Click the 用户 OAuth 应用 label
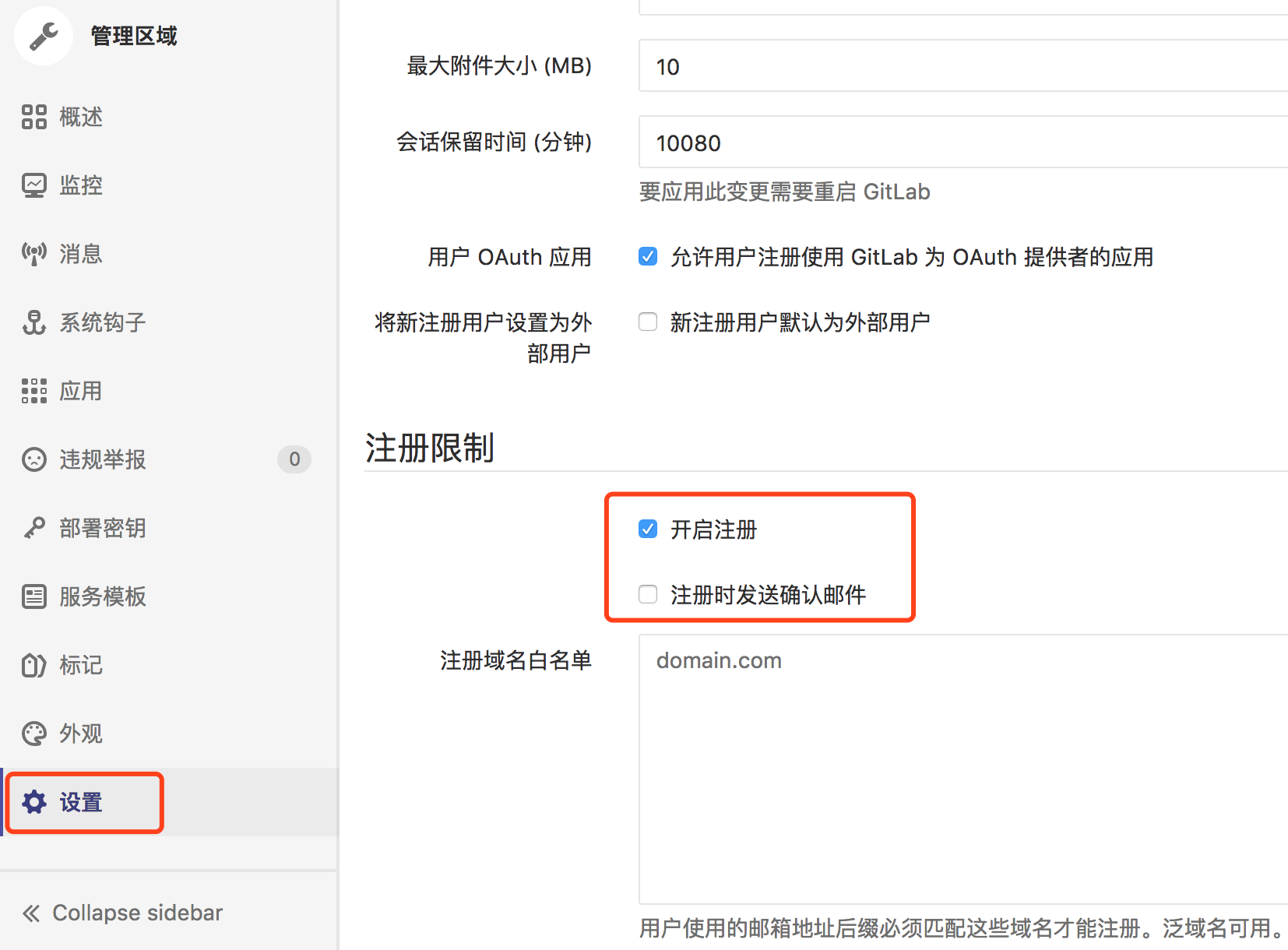1288x950 pixels. 510,257
